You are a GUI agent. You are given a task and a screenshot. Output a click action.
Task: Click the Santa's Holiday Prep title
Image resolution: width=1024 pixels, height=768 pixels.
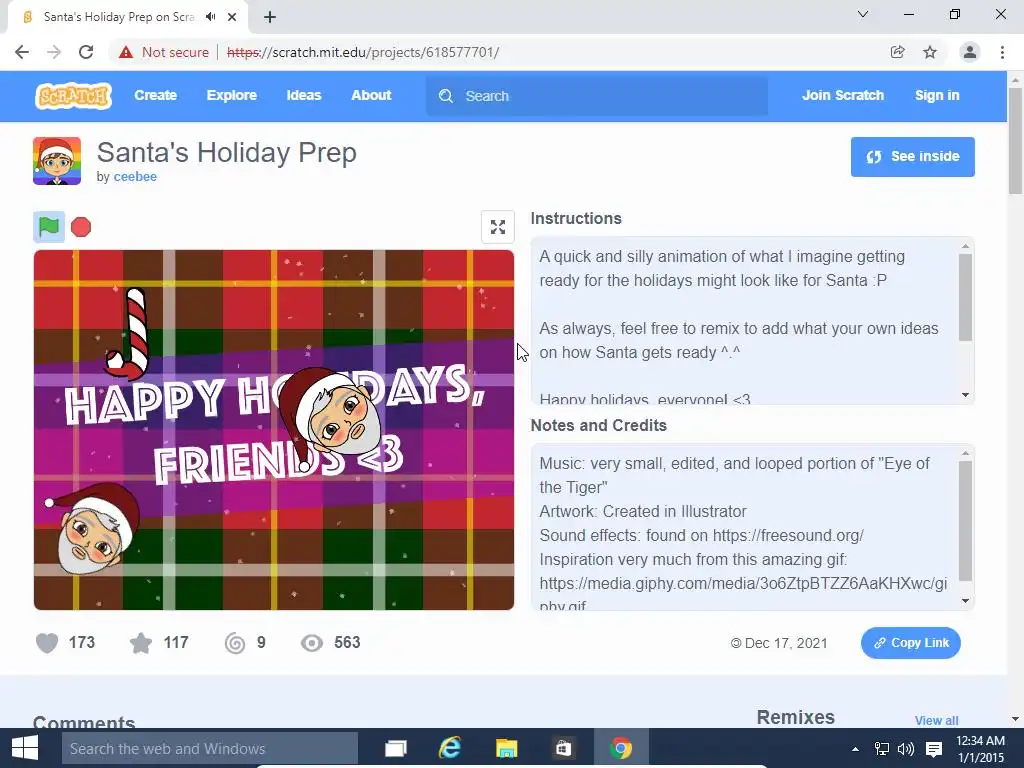[227, 152]
